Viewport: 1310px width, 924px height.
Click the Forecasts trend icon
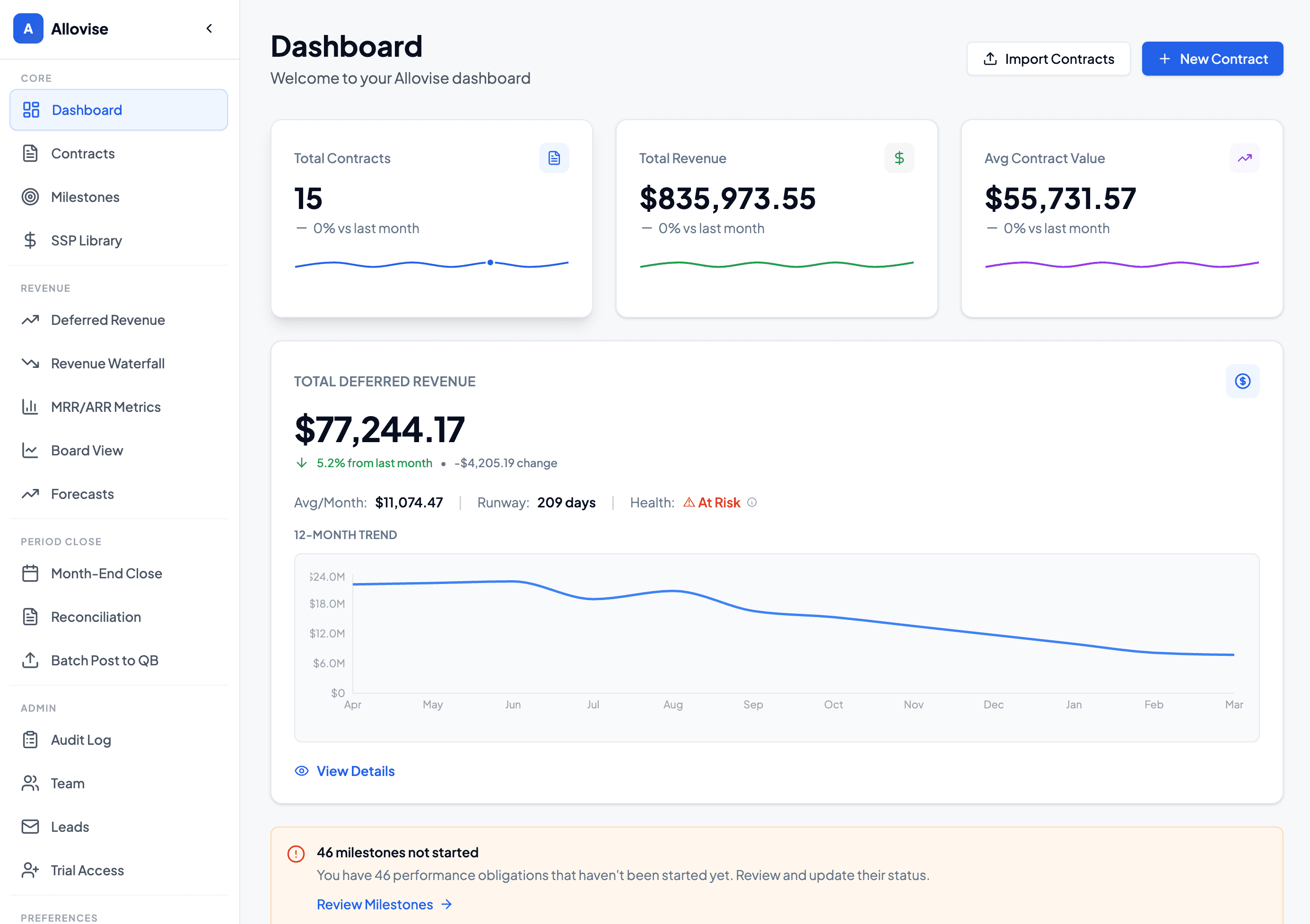point(31,493)
